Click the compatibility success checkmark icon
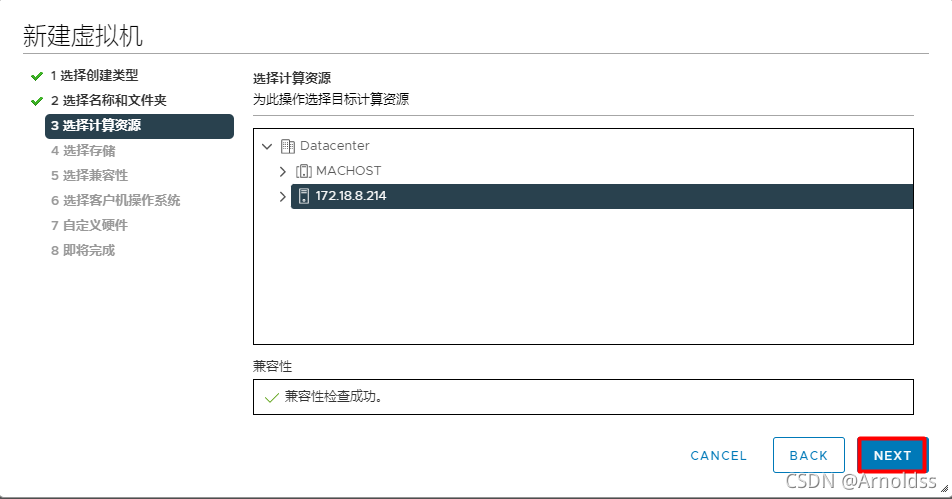Viewport: 952px width, 499px height. pos(271,397)
